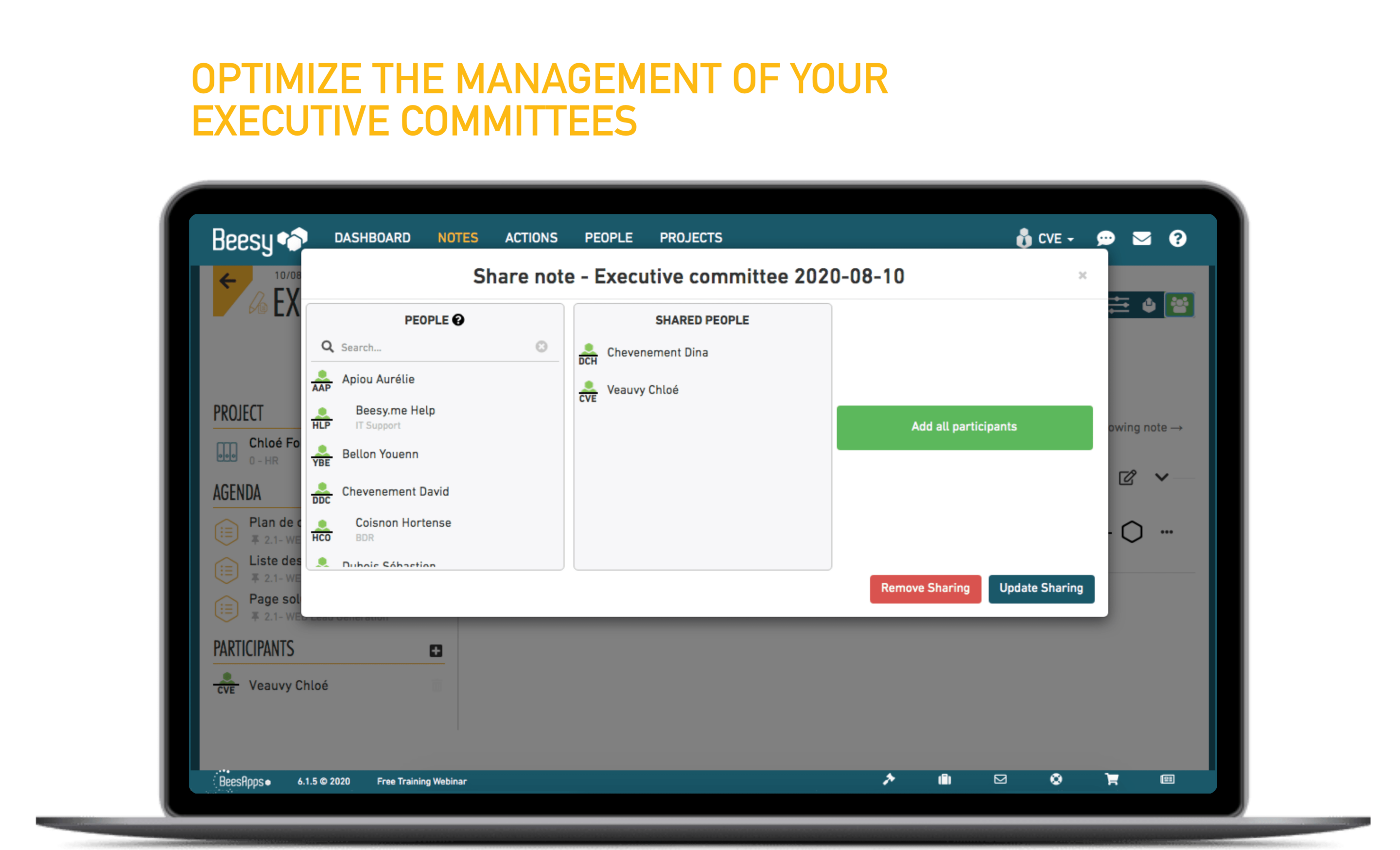Search in the People search field
Viewport: 1400px width, 850px height.
pos(435,347)
